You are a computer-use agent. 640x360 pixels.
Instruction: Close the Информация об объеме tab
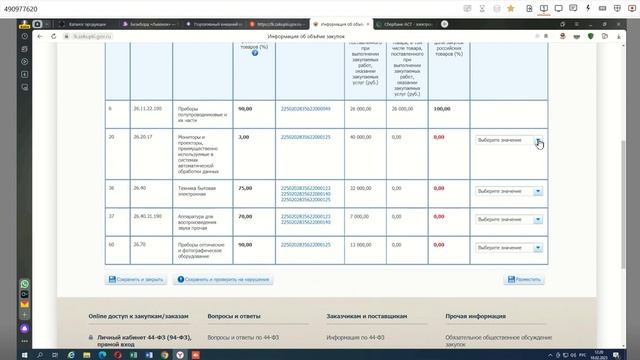(368, 24)
